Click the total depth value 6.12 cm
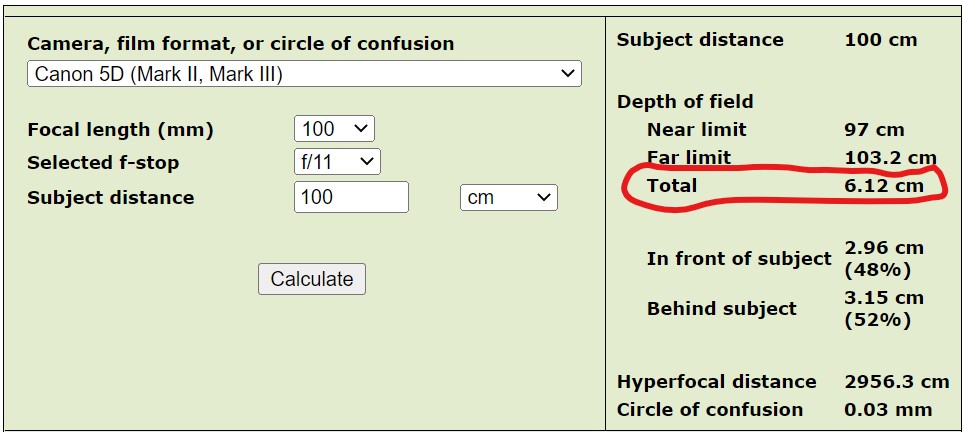The width and height of the screenshot is (964, 432). click(885, 186)
